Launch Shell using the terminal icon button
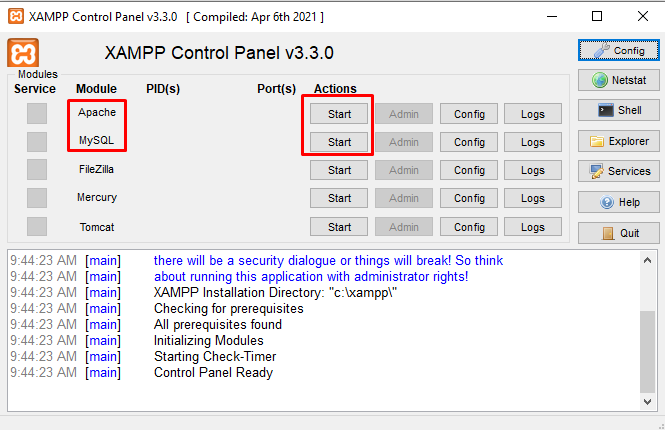 point(618,110)
